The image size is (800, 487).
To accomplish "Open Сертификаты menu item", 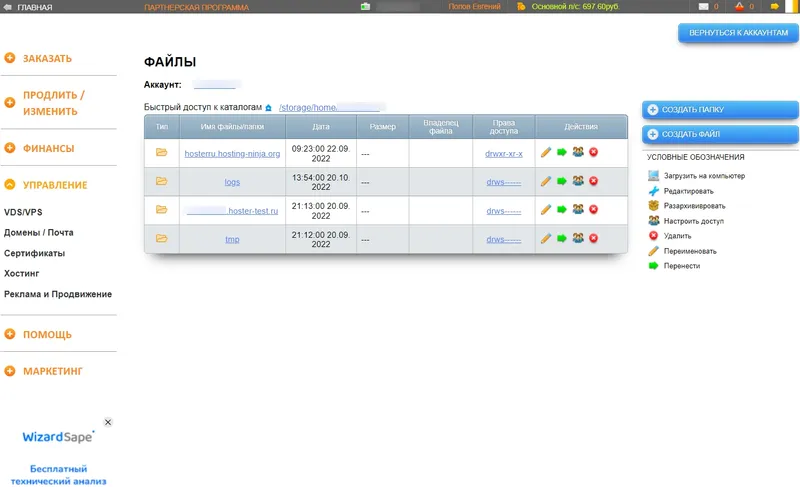I will (x=34, y=253).
